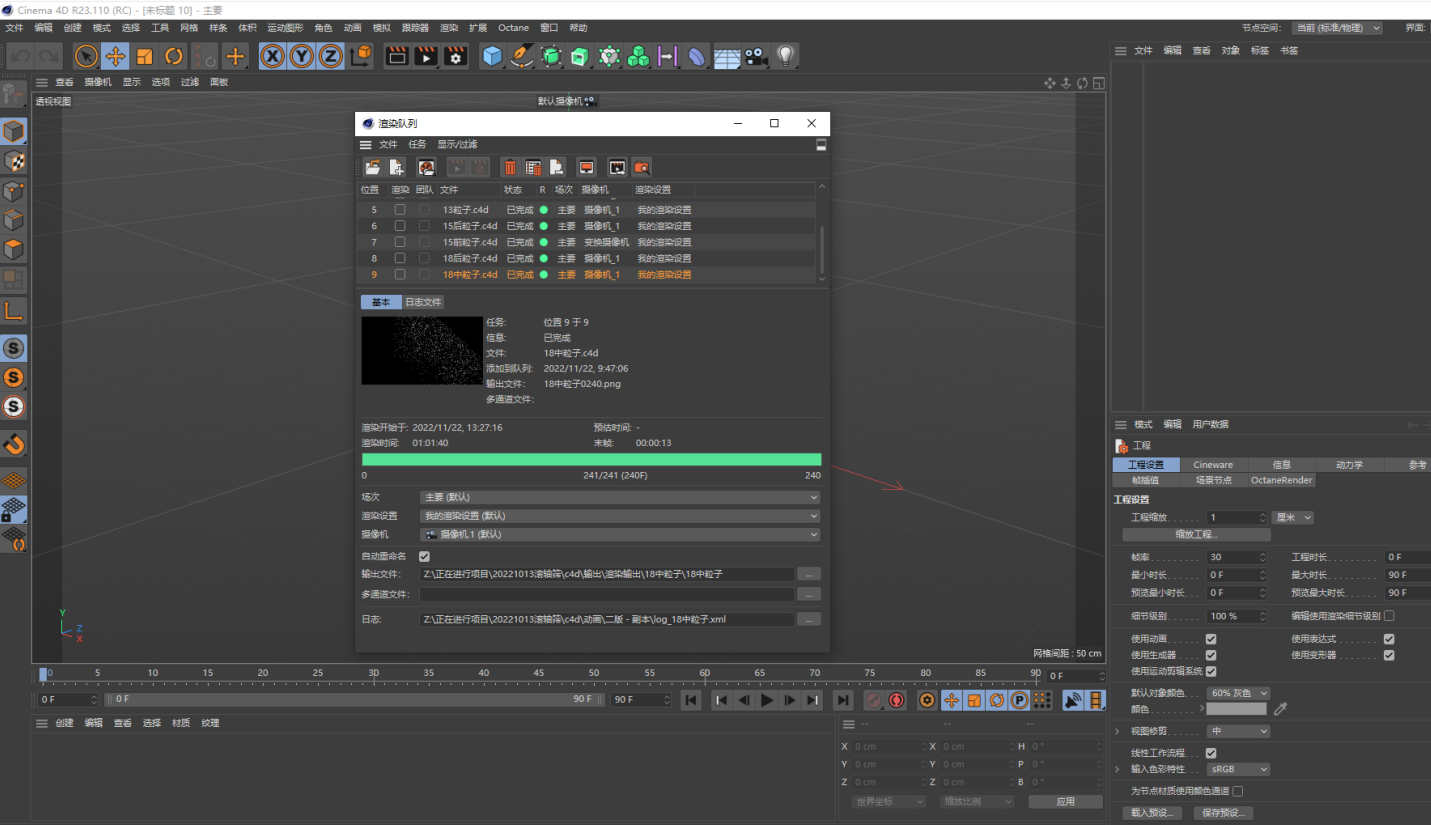This screenshot has height=825, width=1431.
Task: Delete selected render queue job trash icon
Action: pyautogui.click(x=510, y=167)
